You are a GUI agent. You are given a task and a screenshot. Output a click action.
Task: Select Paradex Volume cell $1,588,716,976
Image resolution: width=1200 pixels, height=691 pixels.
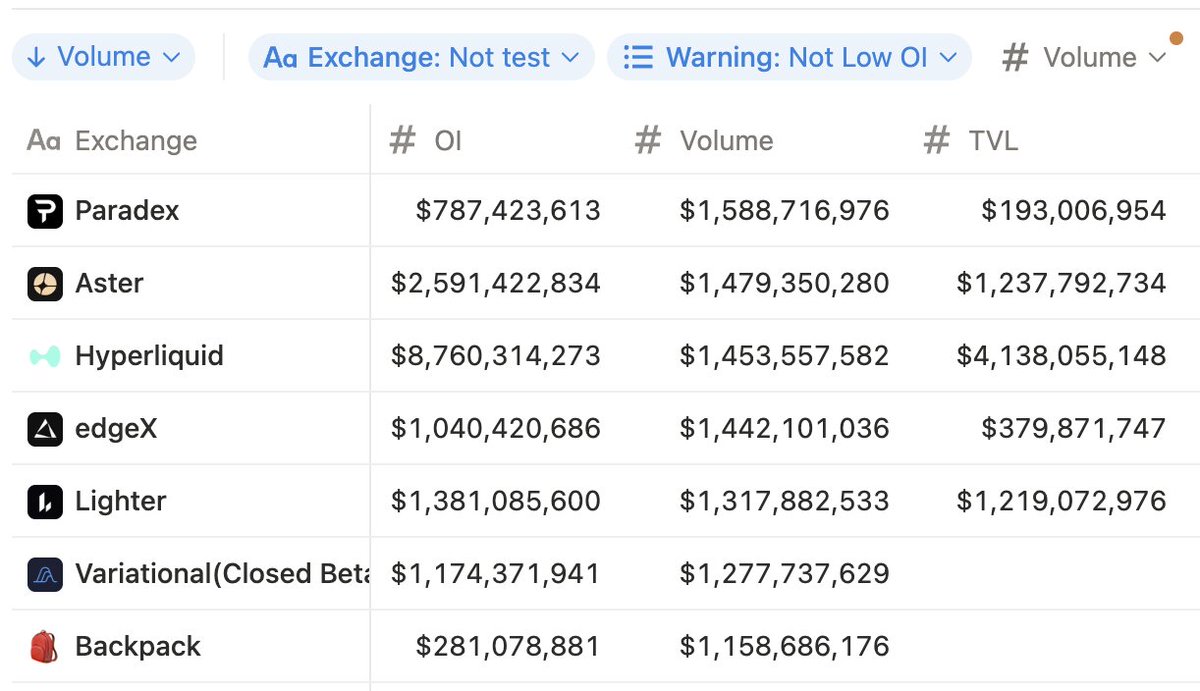click(784, 211)
